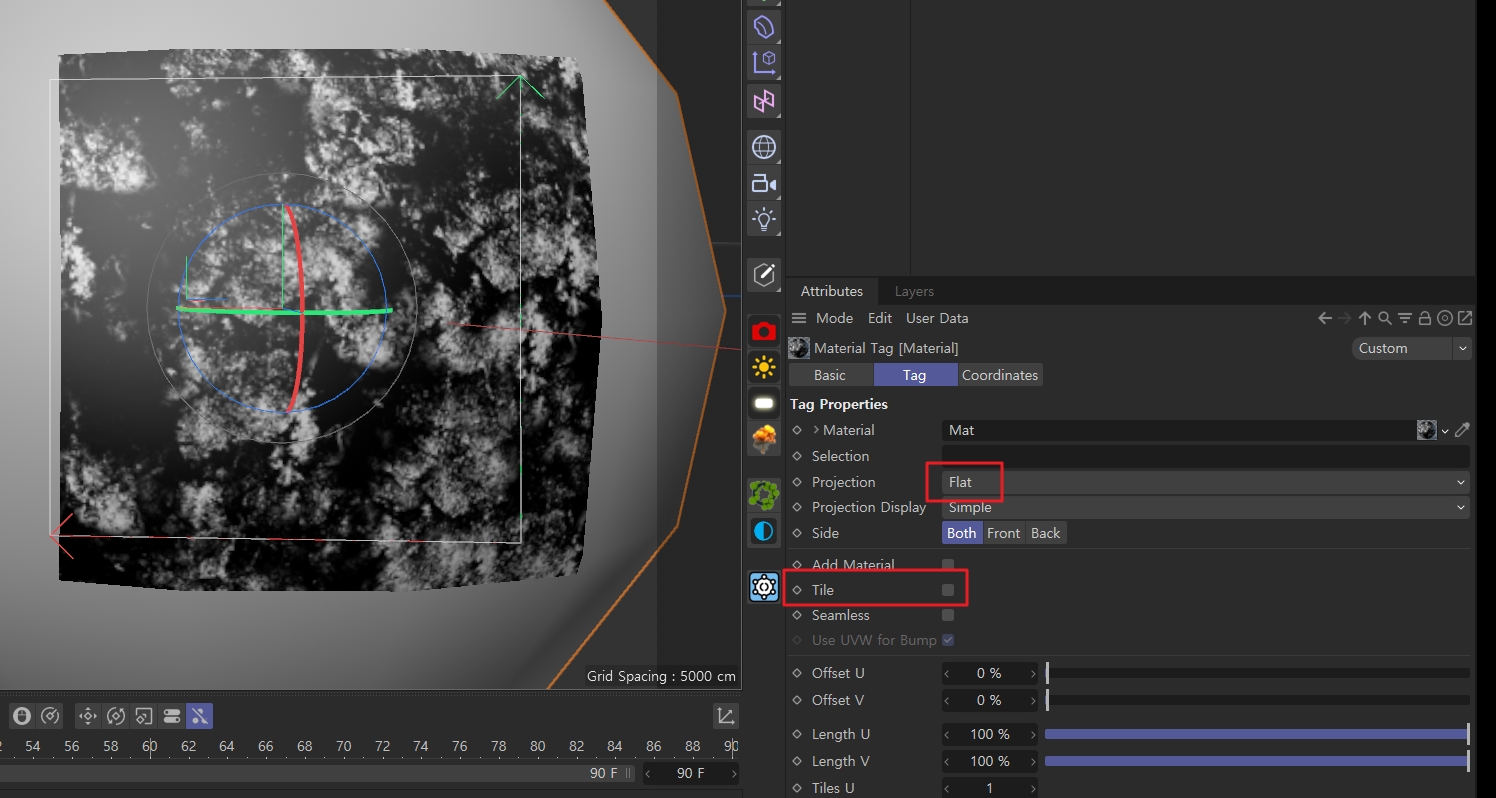Open the Mode menu
The width and height of the screenshot is (1496, 798).
tap(834, 318)
